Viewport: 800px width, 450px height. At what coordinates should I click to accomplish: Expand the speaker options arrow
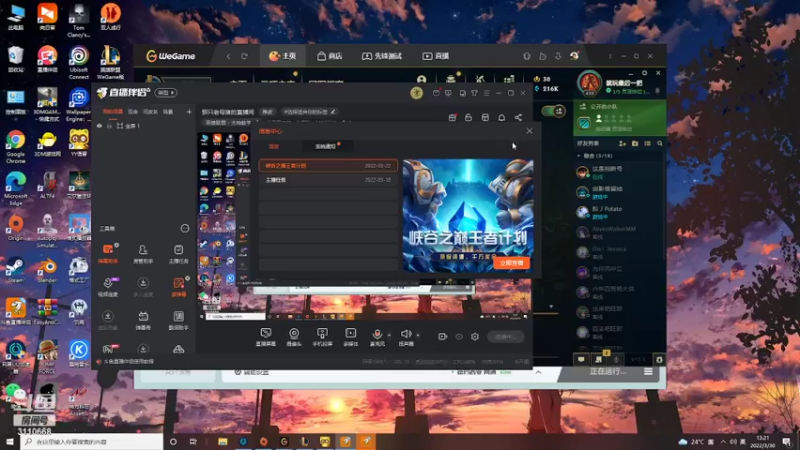point(418,335)
